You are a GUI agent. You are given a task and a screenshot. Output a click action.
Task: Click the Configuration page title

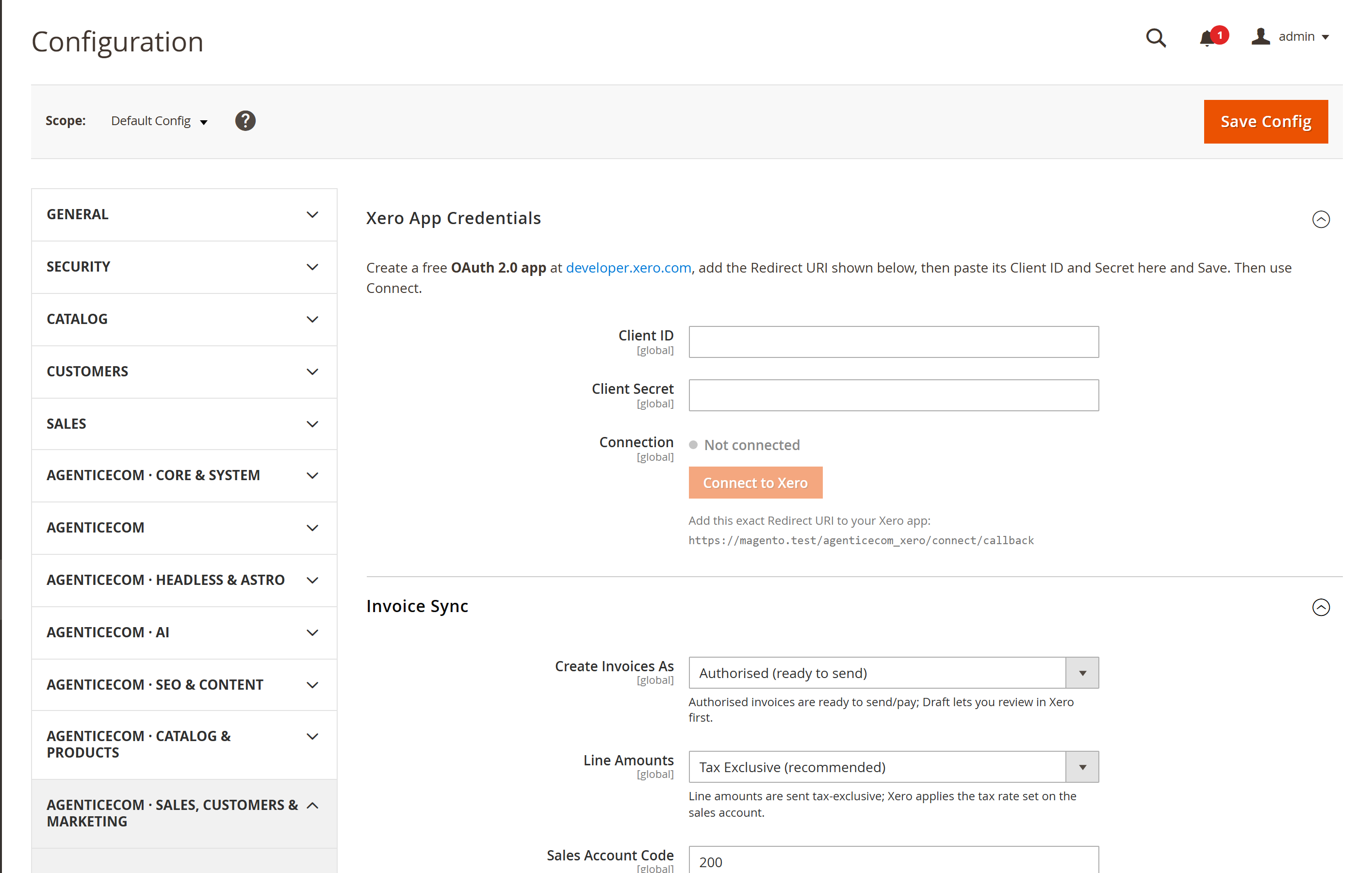117,42
